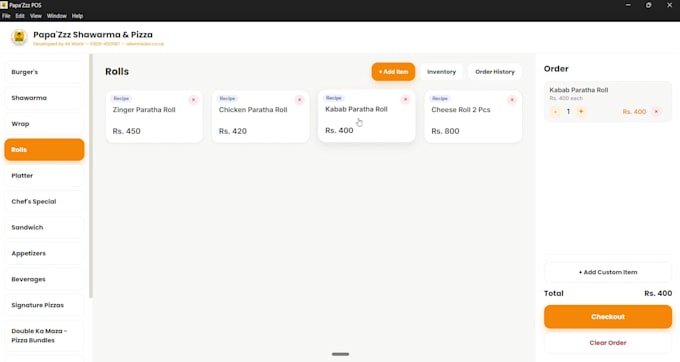Viewport: 680px width, 362px height.
Task: Click the app icon in title bar
Action: (4, 5)
